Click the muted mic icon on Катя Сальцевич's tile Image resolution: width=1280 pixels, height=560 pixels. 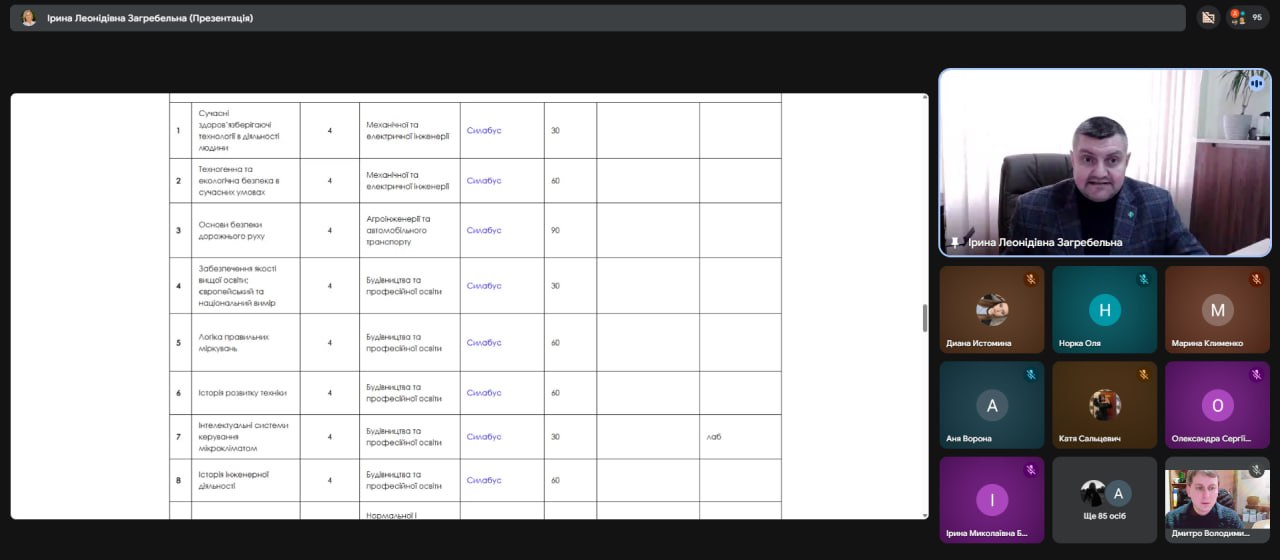1142,375
